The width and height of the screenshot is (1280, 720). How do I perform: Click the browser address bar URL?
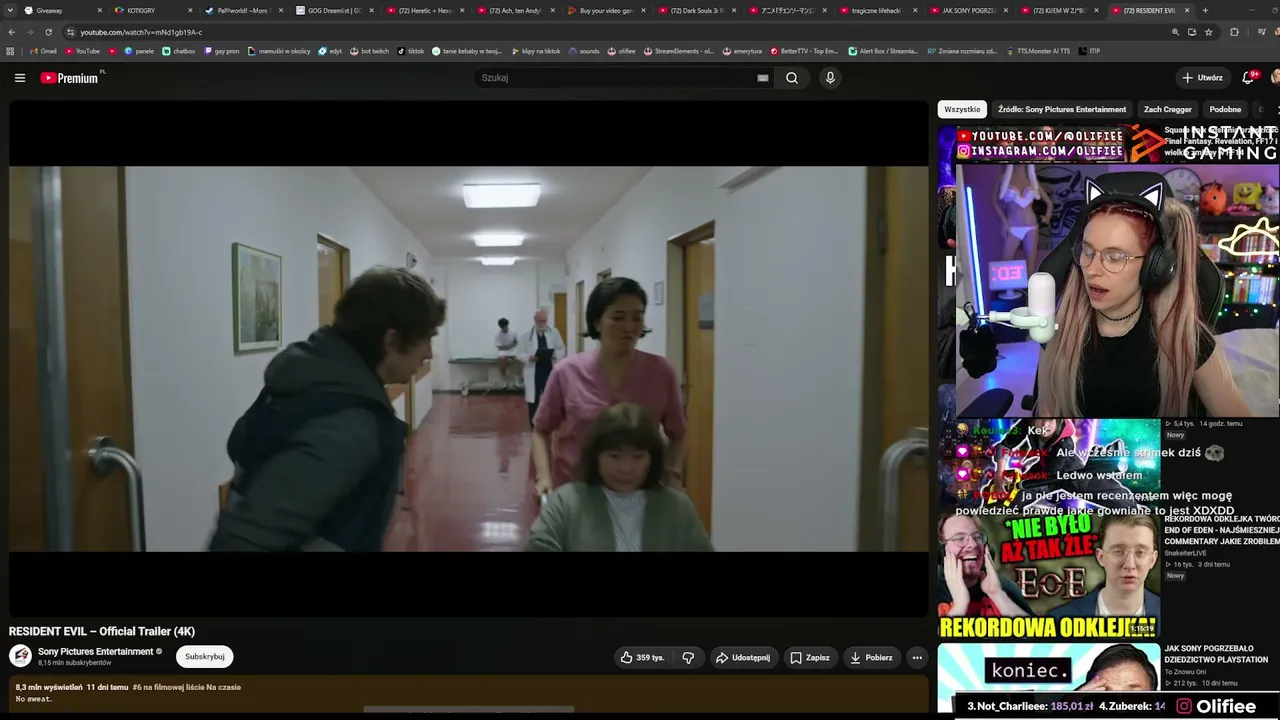tap(141, 32)
